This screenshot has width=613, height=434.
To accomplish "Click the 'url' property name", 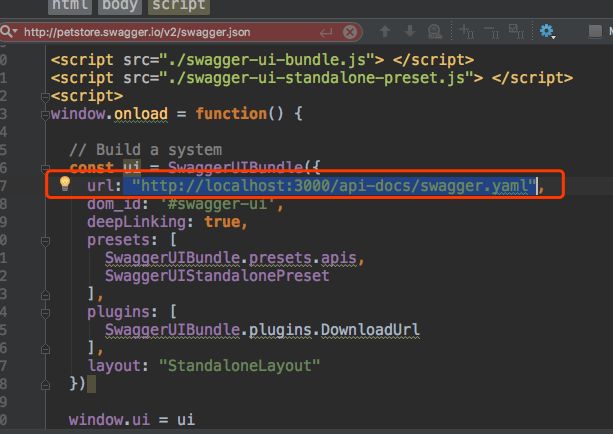I will 100,186.
